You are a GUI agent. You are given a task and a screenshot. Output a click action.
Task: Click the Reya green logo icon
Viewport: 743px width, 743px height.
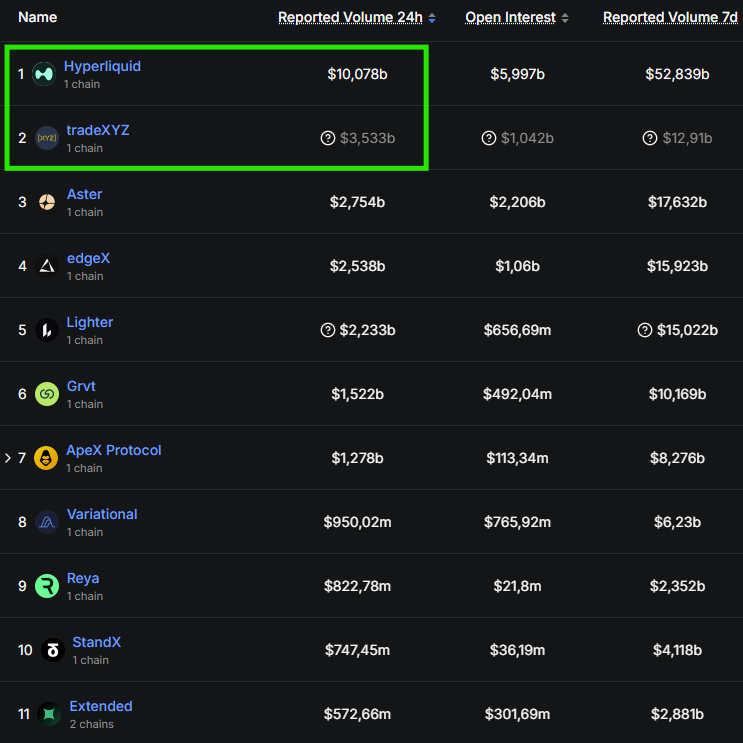point(47,586)
